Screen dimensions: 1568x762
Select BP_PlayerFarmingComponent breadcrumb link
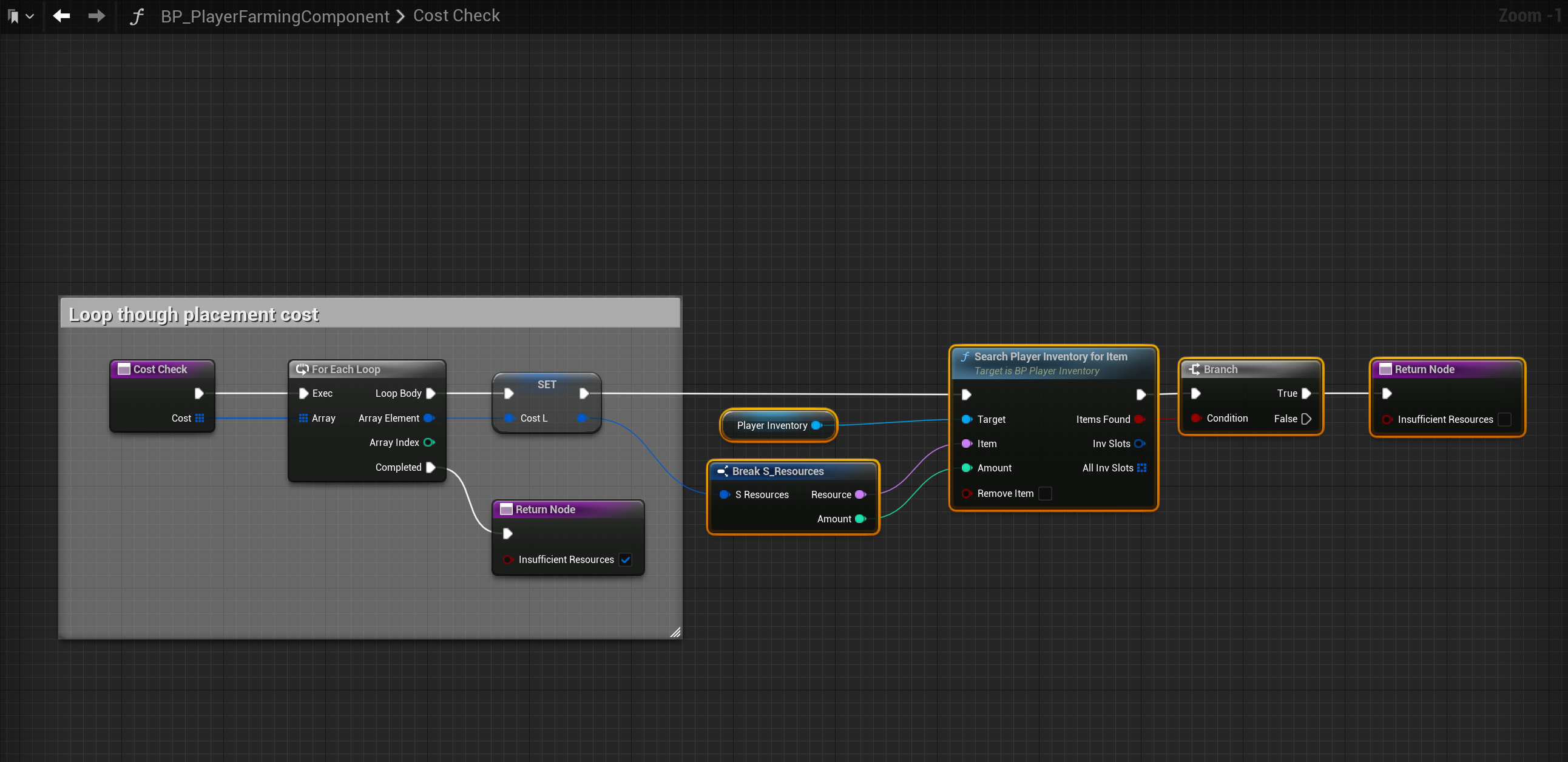click(x=274, y=16)
